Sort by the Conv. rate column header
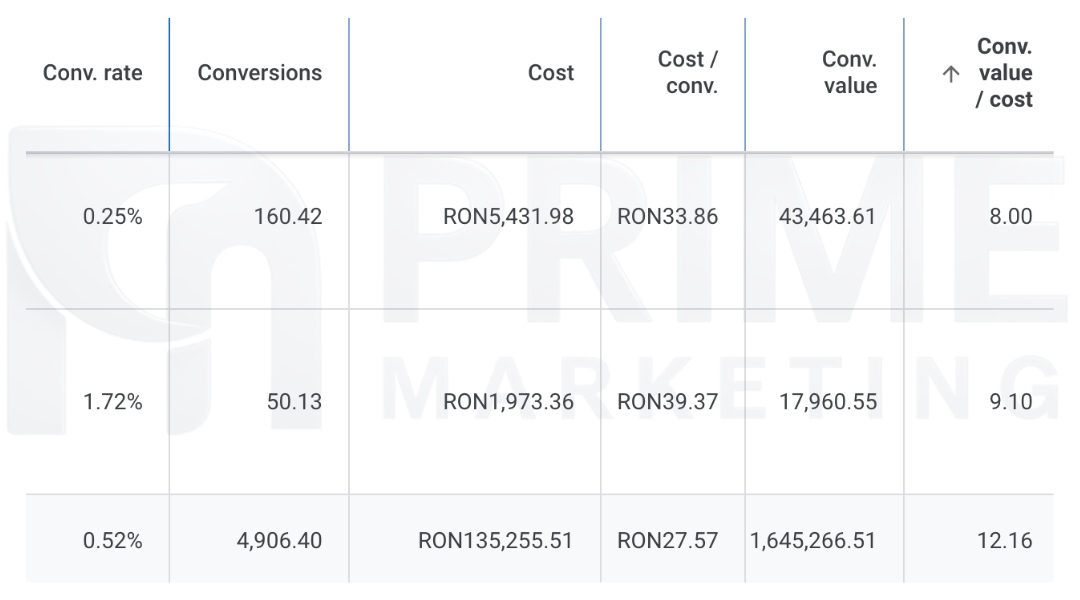The width and height of the screenshot is (1080, 600). tap(93, 73)
